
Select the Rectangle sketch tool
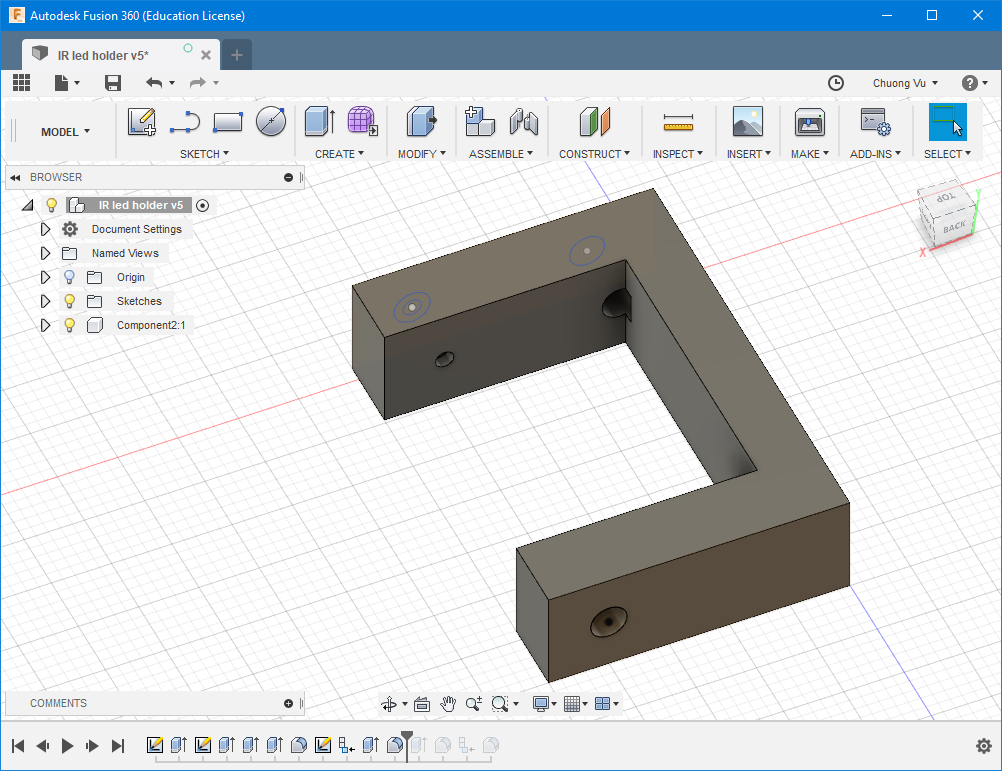click(x=227, y=121)
